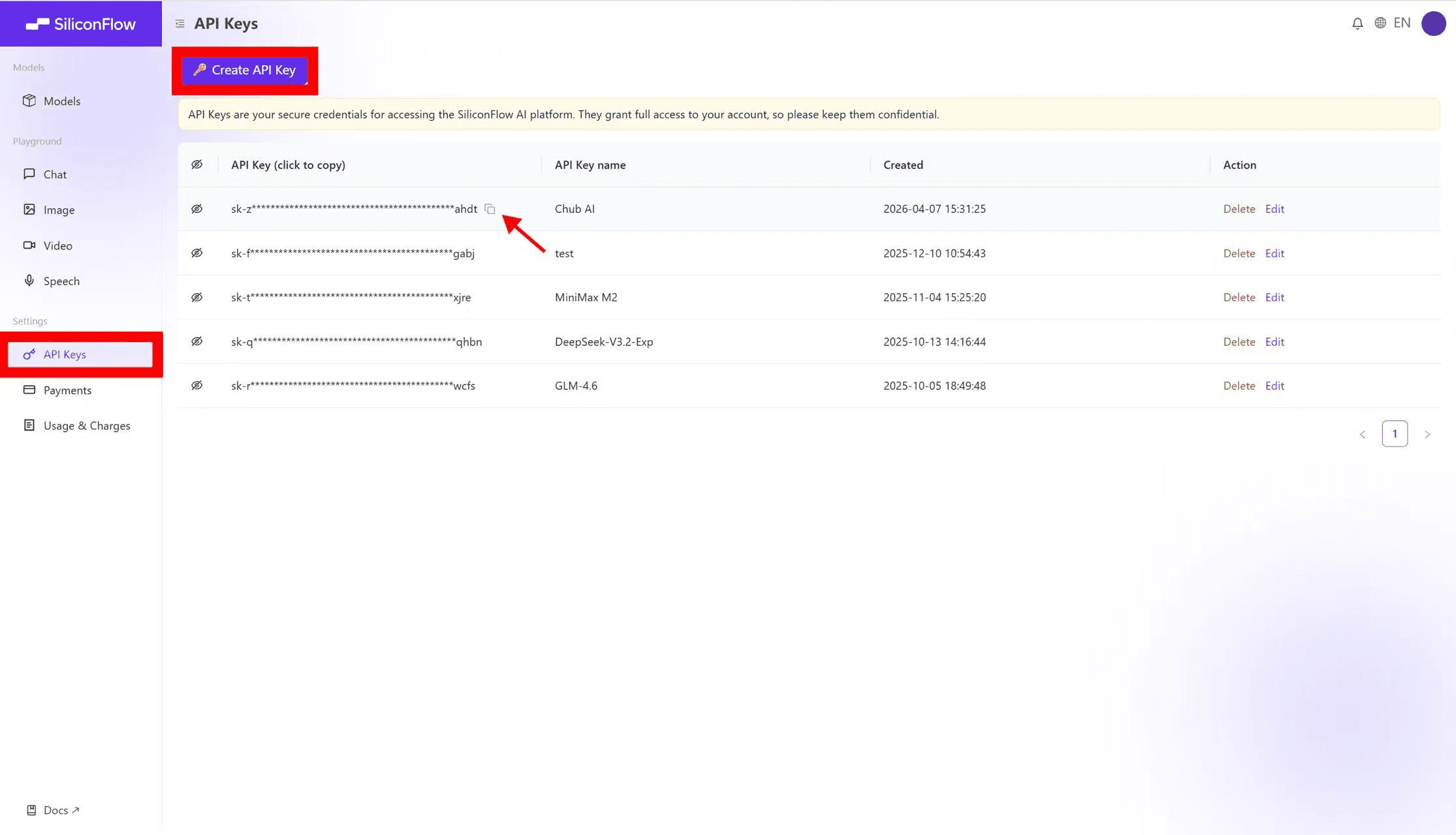Viewport: 1456px width, 835px height.
Task: Open the user avatar profile circle
Action: click(x=1433, y=24)
